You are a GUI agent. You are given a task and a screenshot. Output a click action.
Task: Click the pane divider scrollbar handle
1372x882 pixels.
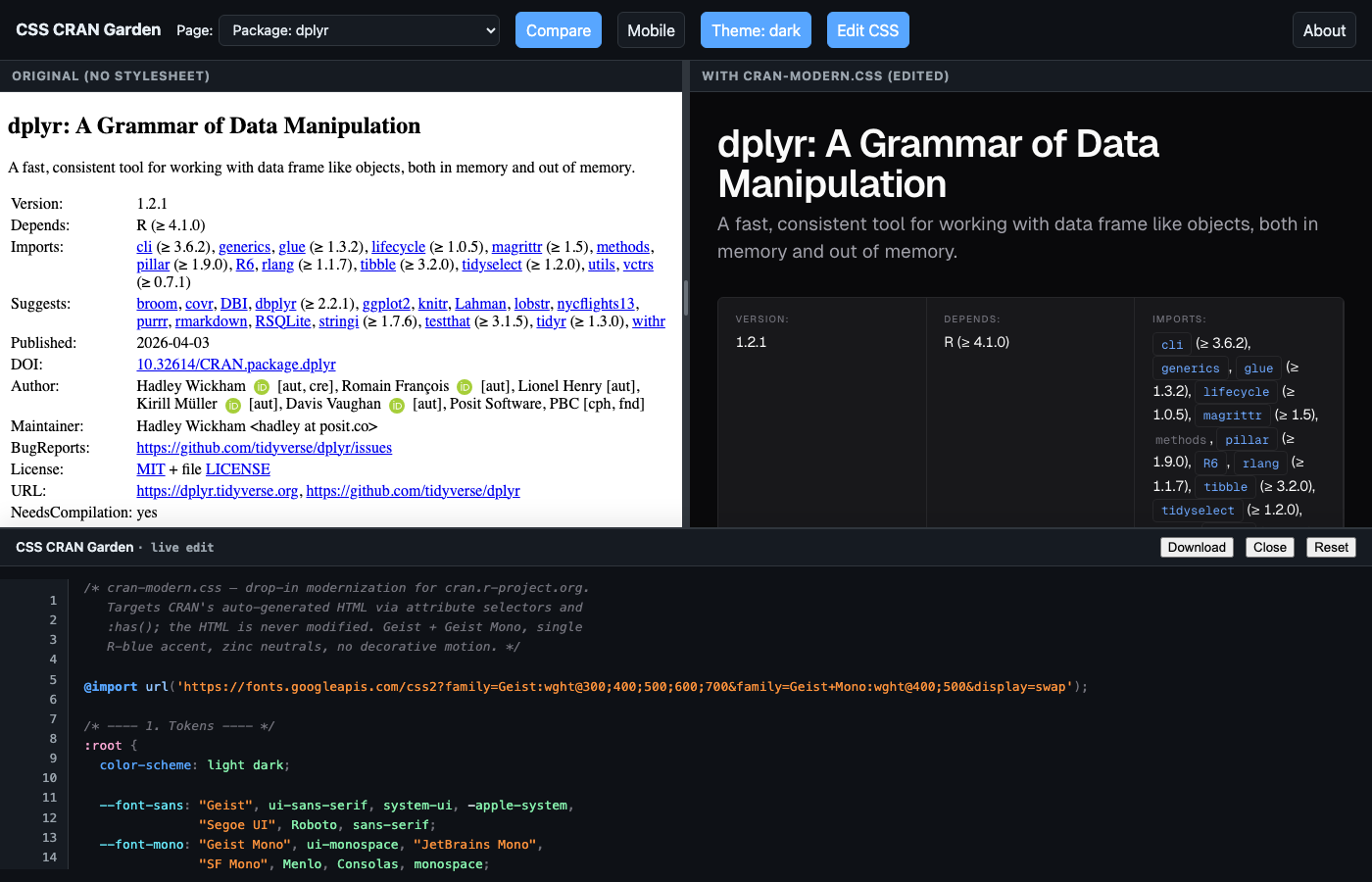686,297
